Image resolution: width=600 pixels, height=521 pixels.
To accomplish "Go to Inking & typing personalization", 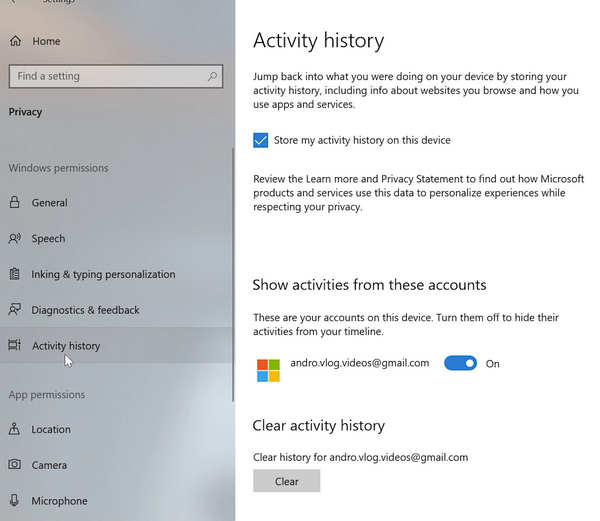I will pyautogui.click(x=103, y=274).
